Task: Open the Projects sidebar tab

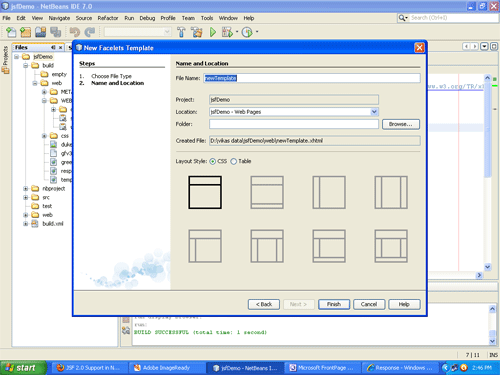Action: coord(5,60)
